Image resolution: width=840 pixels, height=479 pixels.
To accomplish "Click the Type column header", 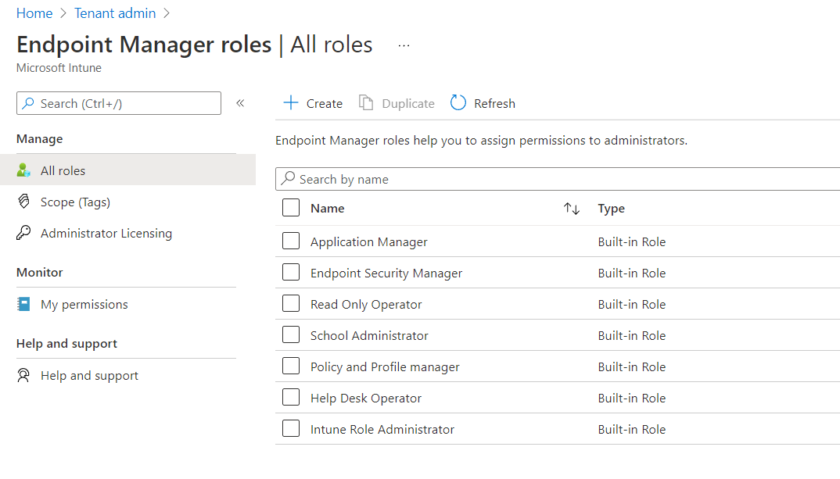I will click(x=611, y=208).
